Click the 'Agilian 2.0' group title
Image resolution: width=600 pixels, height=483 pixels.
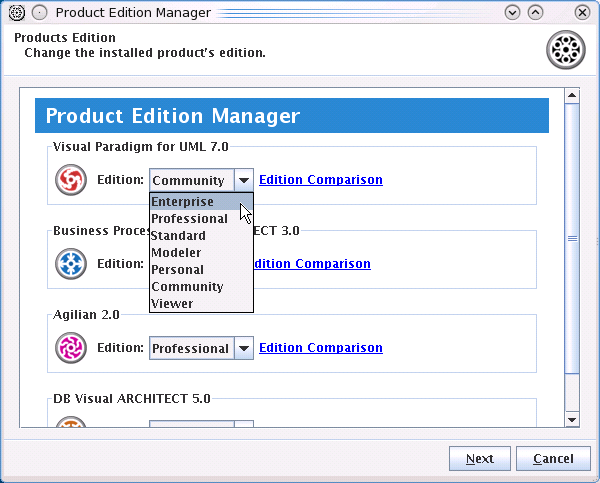click(x=86, y=315)
